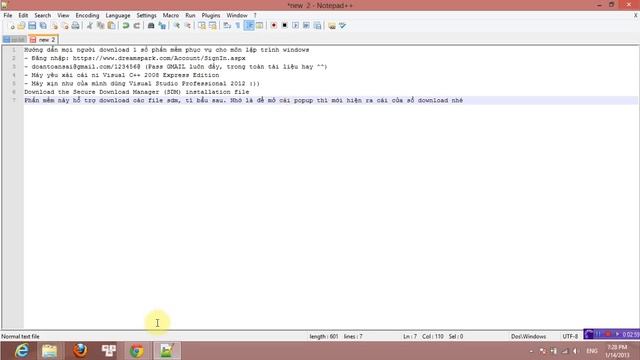Open the Search menu
This screenshot has height=360, width=640.
point(42,16)
